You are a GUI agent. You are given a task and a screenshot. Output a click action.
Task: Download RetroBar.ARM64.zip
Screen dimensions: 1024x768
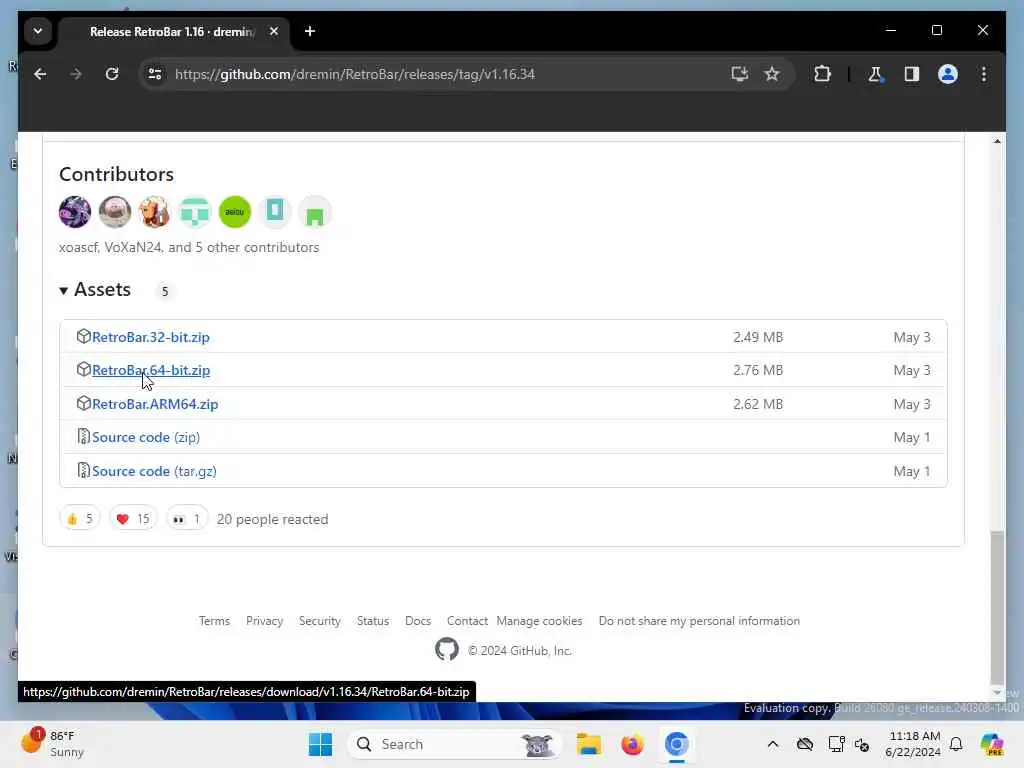tap(155, 404)
